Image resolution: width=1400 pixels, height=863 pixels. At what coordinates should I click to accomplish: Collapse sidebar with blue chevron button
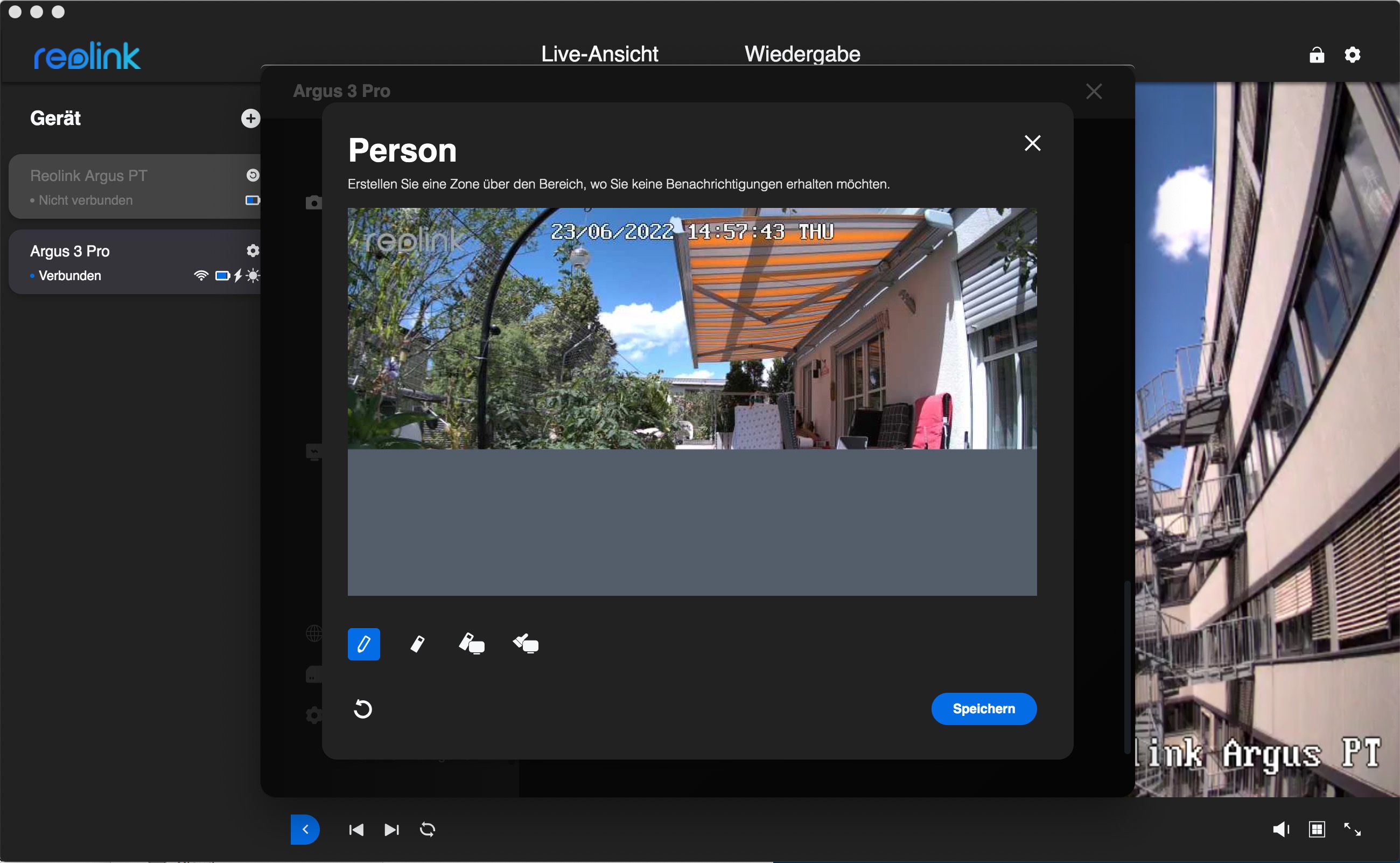[305, 829]
